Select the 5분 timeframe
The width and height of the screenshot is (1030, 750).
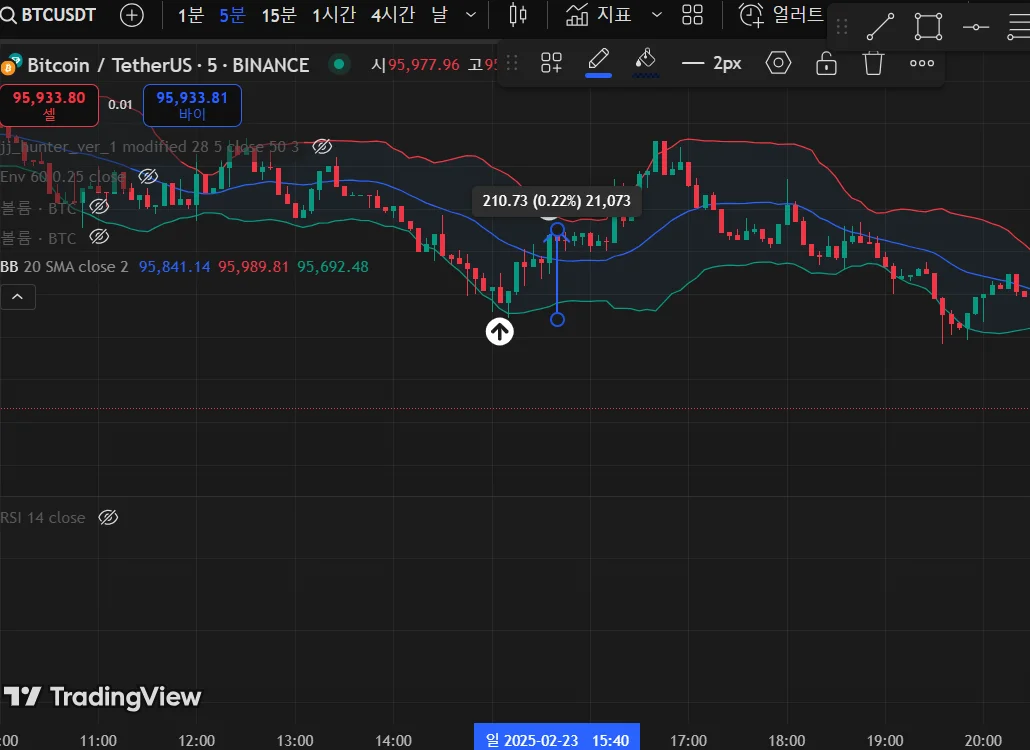(x=232, y=14)
